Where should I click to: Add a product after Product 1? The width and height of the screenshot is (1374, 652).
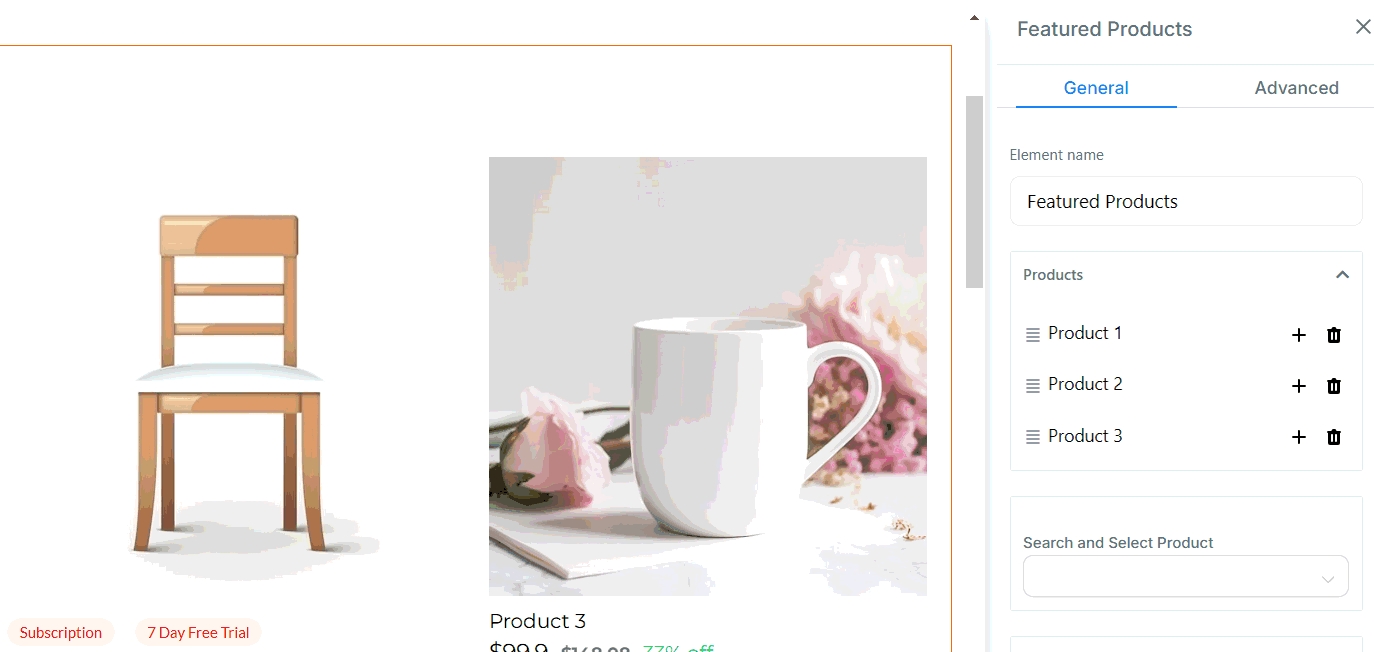click(1299, 335)
